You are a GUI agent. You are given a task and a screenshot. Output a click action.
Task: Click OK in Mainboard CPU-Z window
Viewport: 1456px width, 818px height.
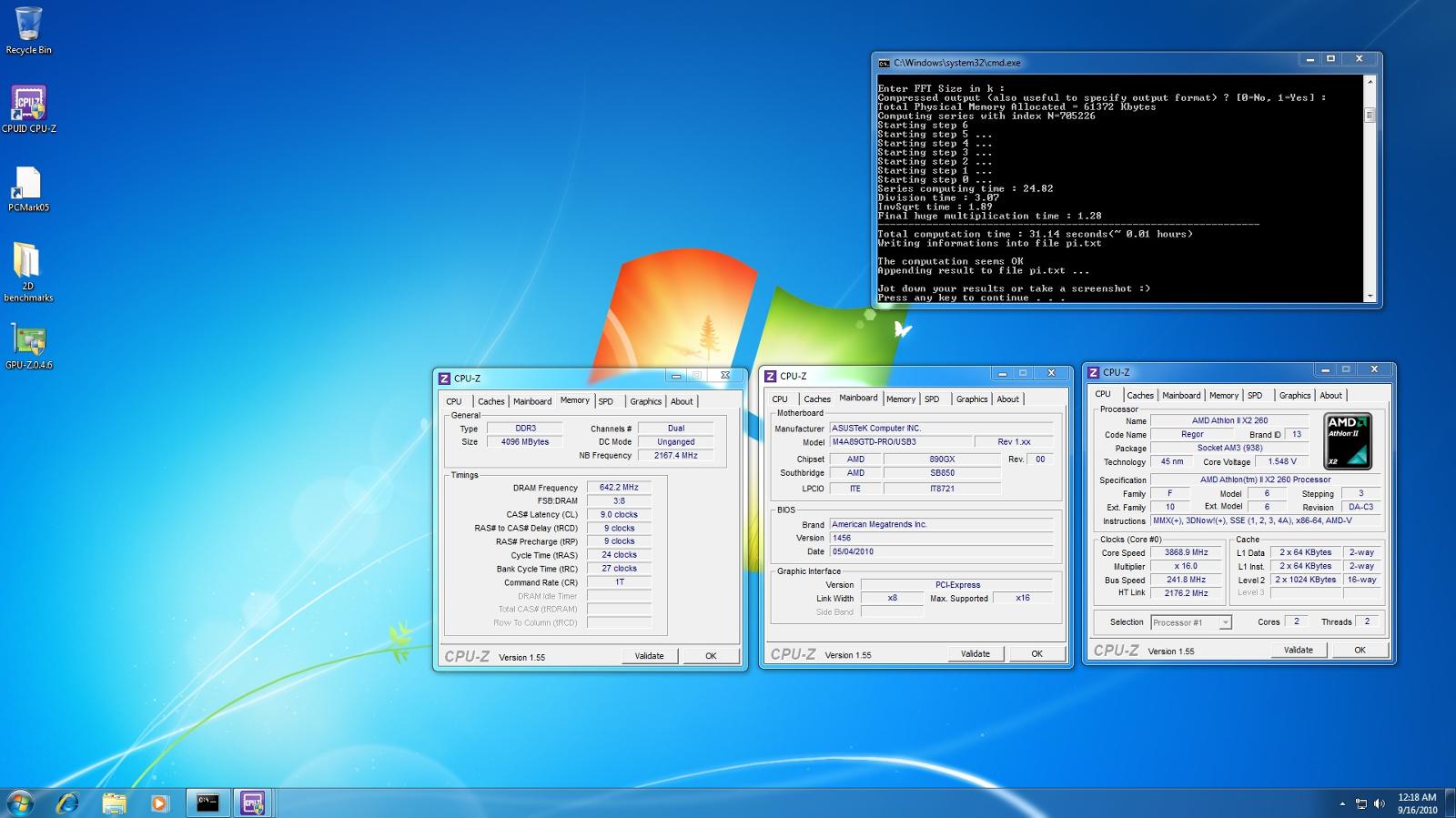point(1036,654)
